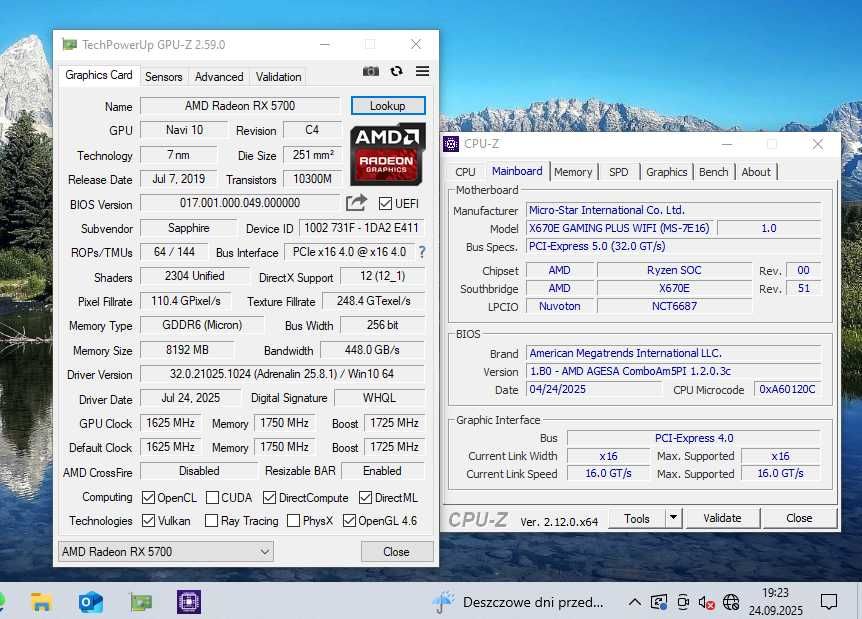Switch to GPU-Z Sensors tab
The image size is (862, 619).
(x=163, y=77)
